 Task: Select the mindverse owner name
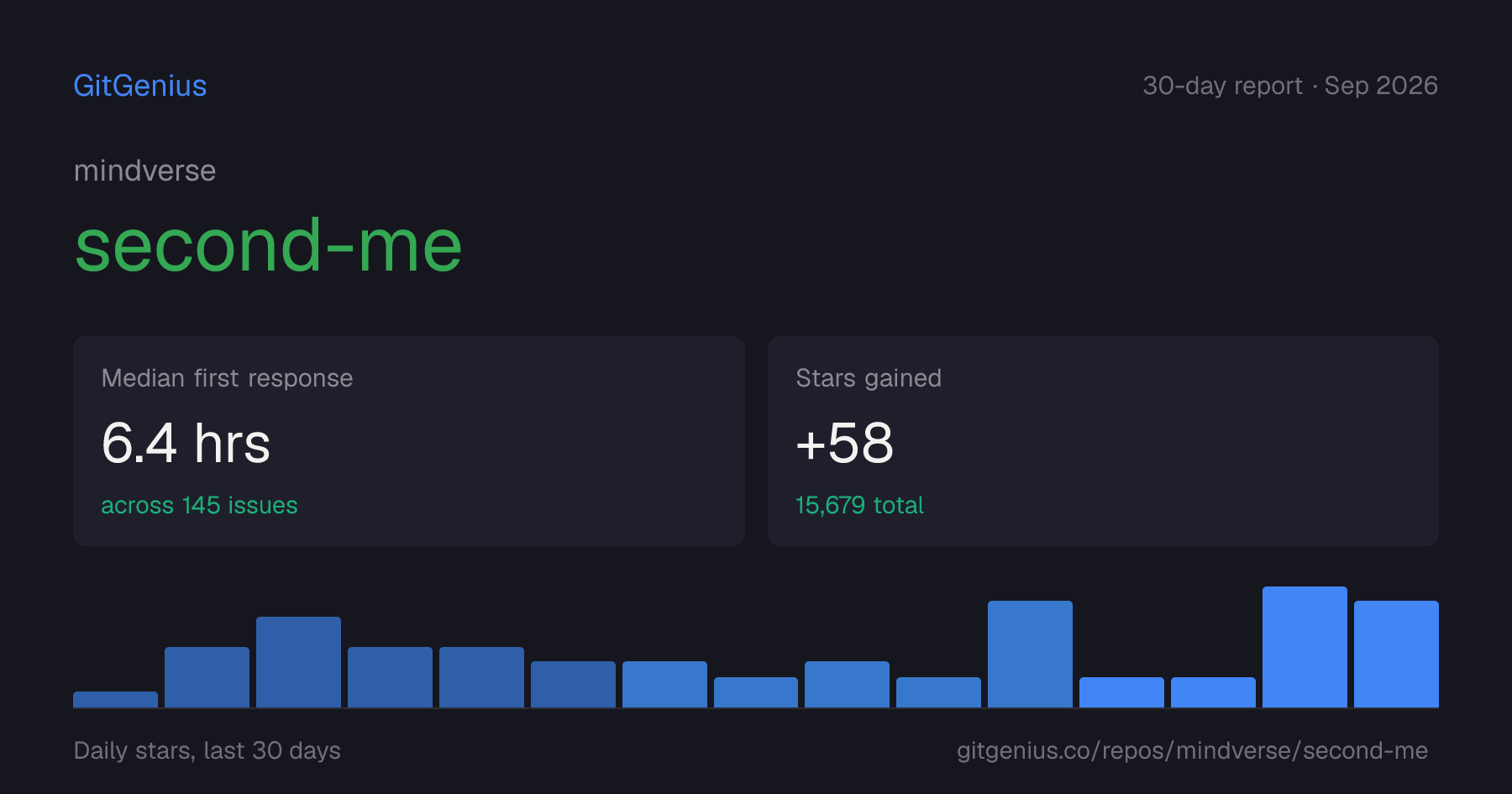click(144, 171)
